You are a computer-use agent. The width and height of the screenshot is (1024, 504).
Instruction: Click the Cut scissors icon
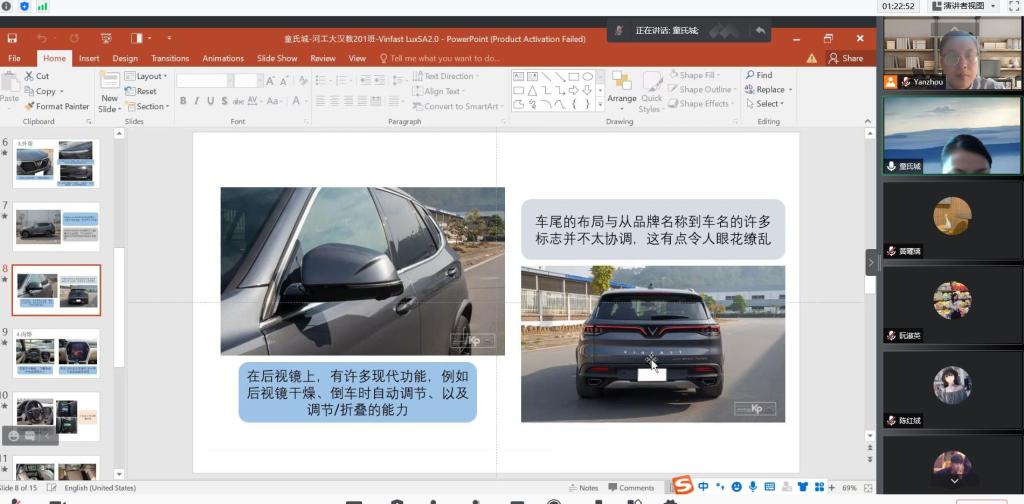tap(29, 76)
